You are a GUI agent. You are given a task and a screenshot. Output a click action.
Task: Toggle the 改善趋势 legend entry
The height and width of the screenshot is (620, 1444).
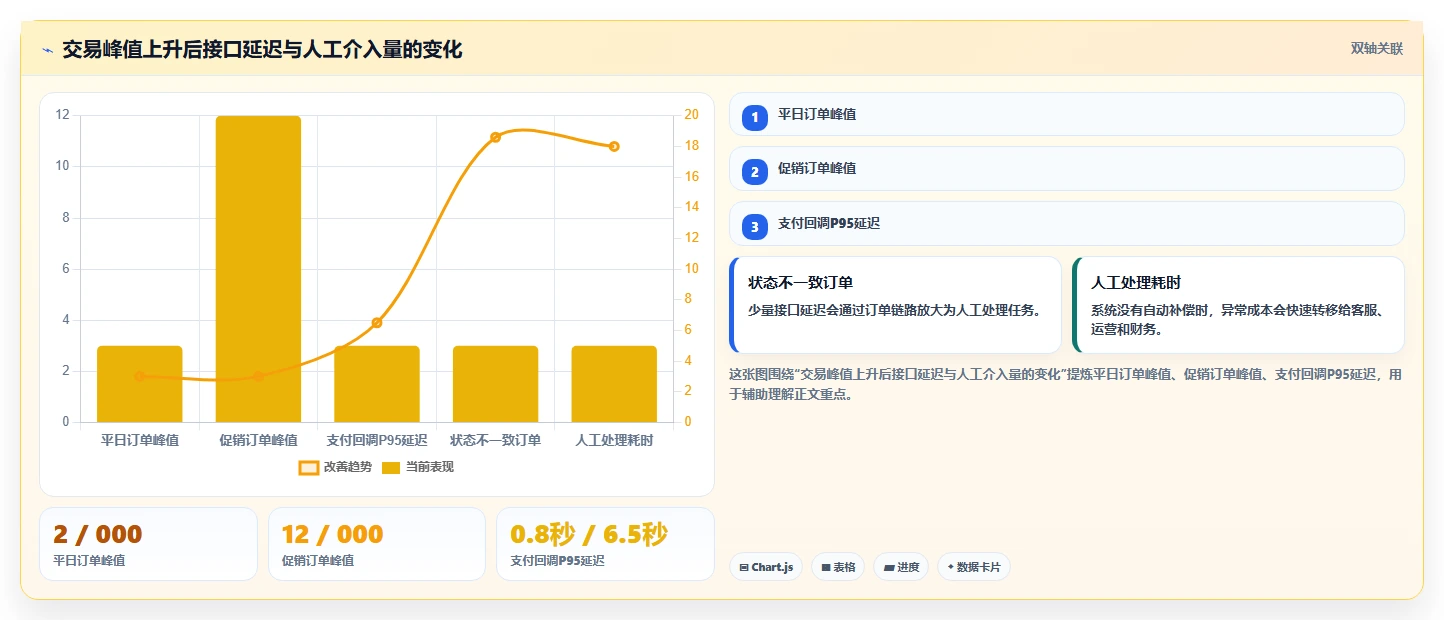click(334, 467)
